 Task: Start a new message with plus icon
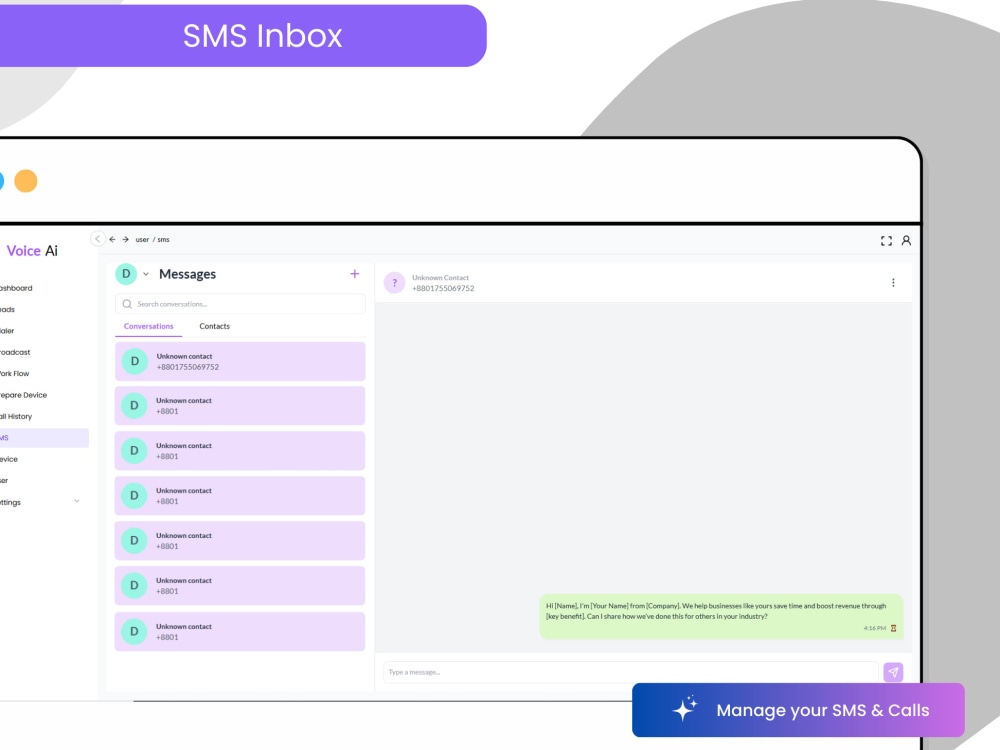pyautogui.click(x=355, y=274)
